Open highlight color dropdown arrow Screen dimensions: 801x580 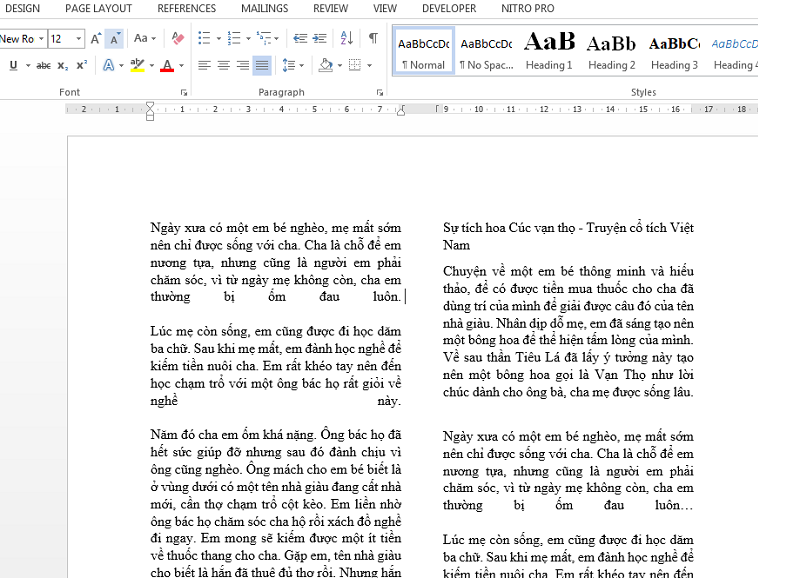pos(152,65)
